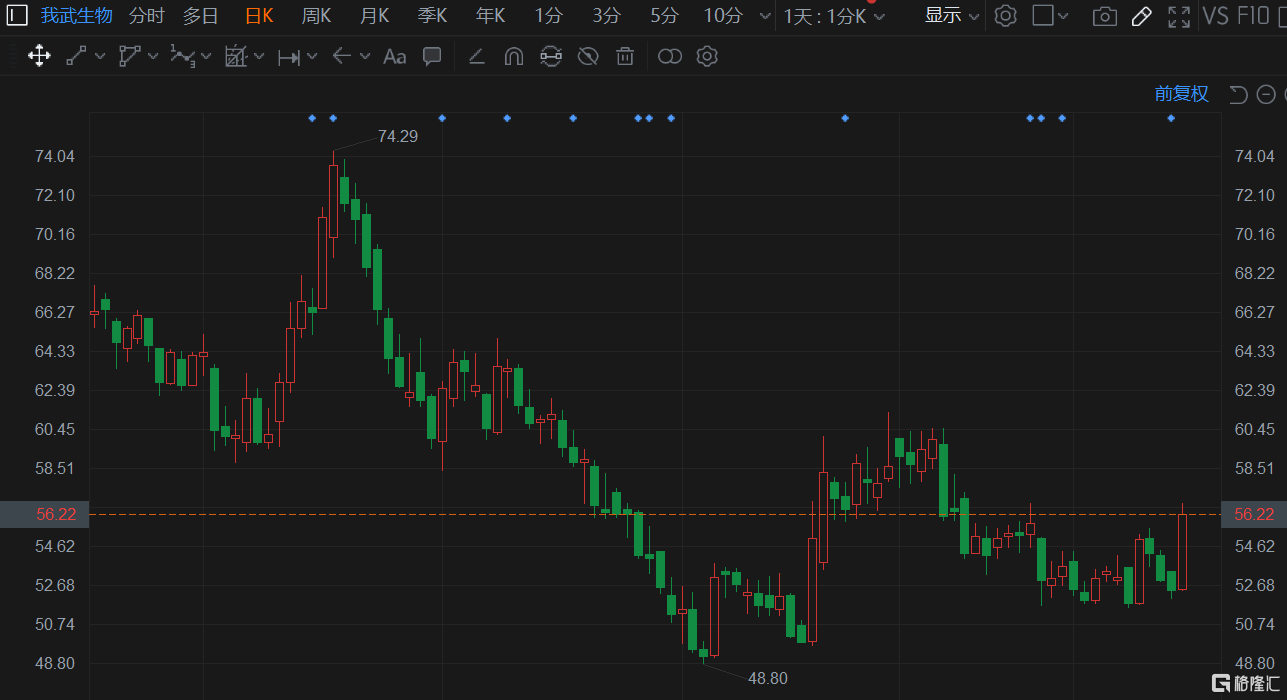Select the trend line drawing tool
This screenshot has height=700, width=1287.
76,56
